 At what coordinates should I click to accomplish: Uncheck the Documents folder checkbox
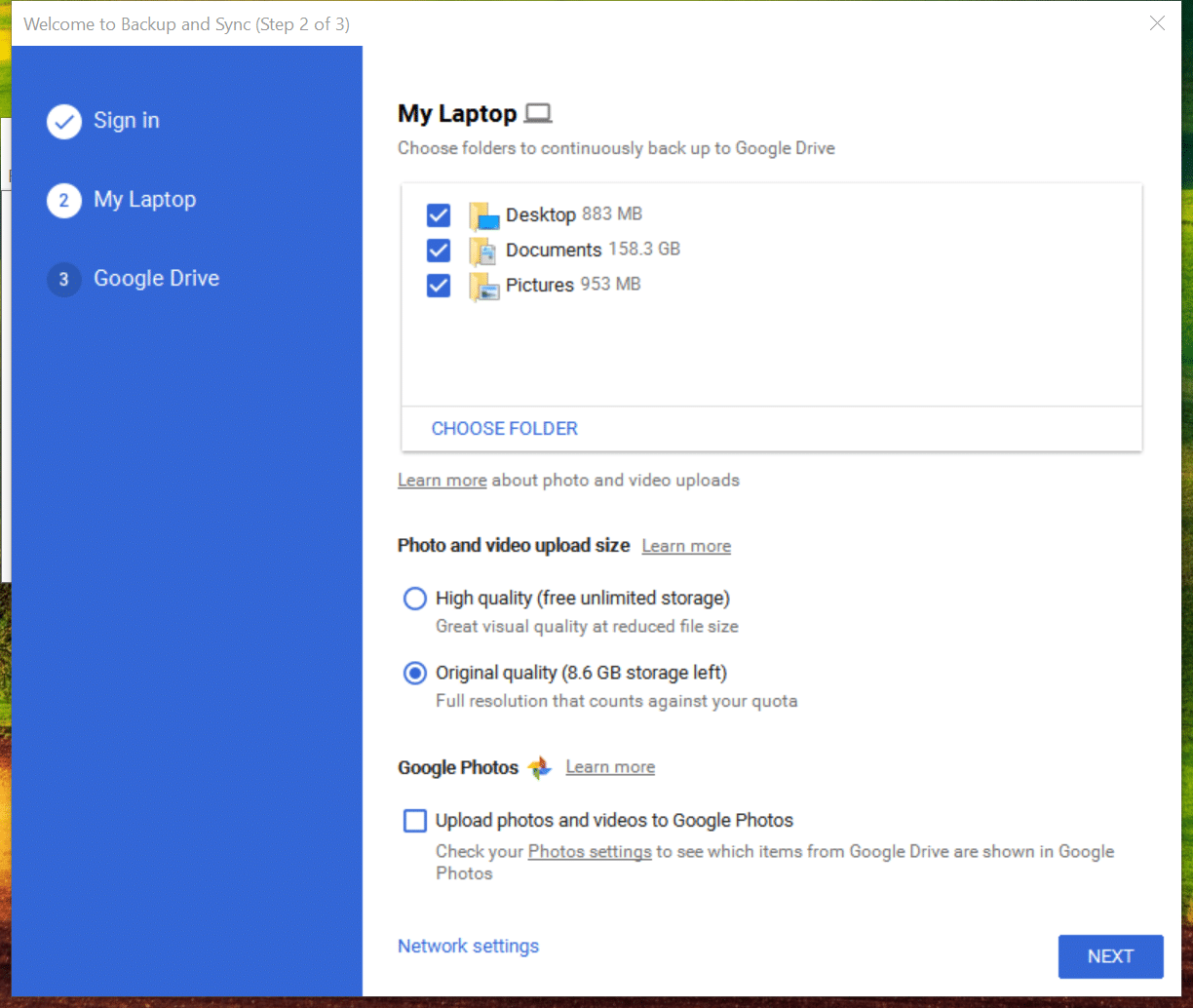(x=439, y=251)
